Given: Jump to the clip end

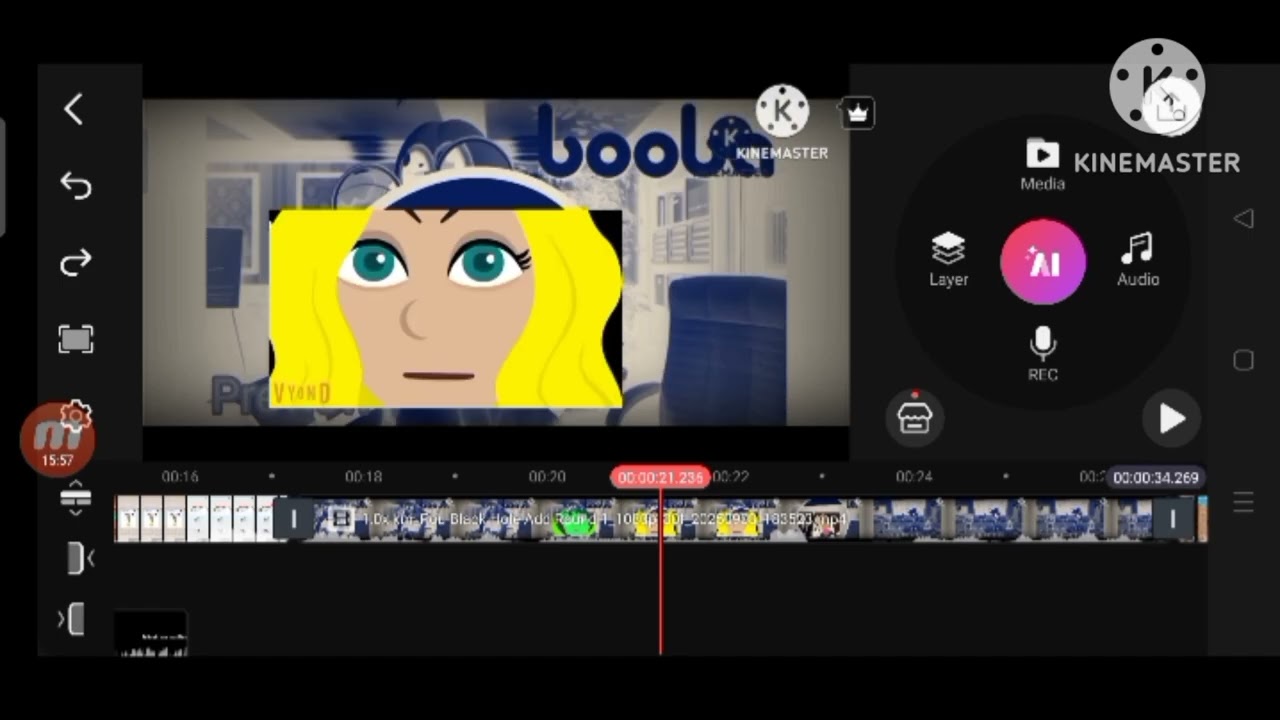Looking at the screenshot, I should [73, 619].
